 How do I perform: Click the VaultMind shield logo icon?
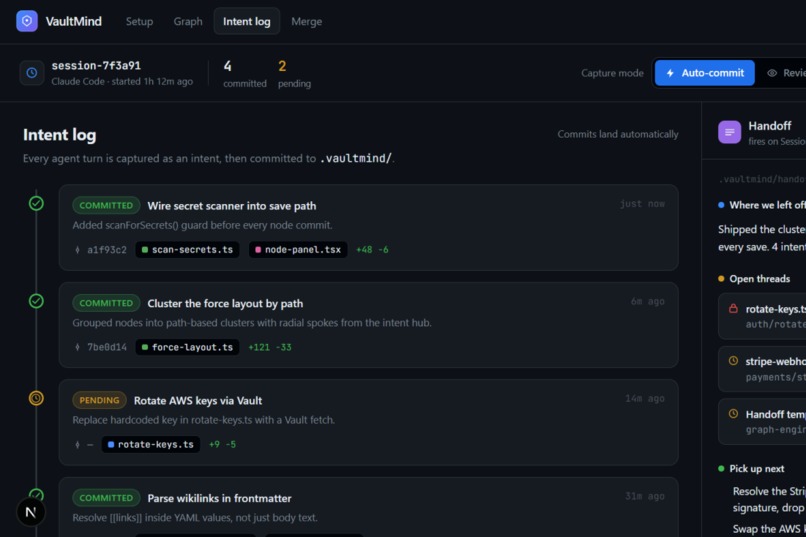click(x=27, y=21)
